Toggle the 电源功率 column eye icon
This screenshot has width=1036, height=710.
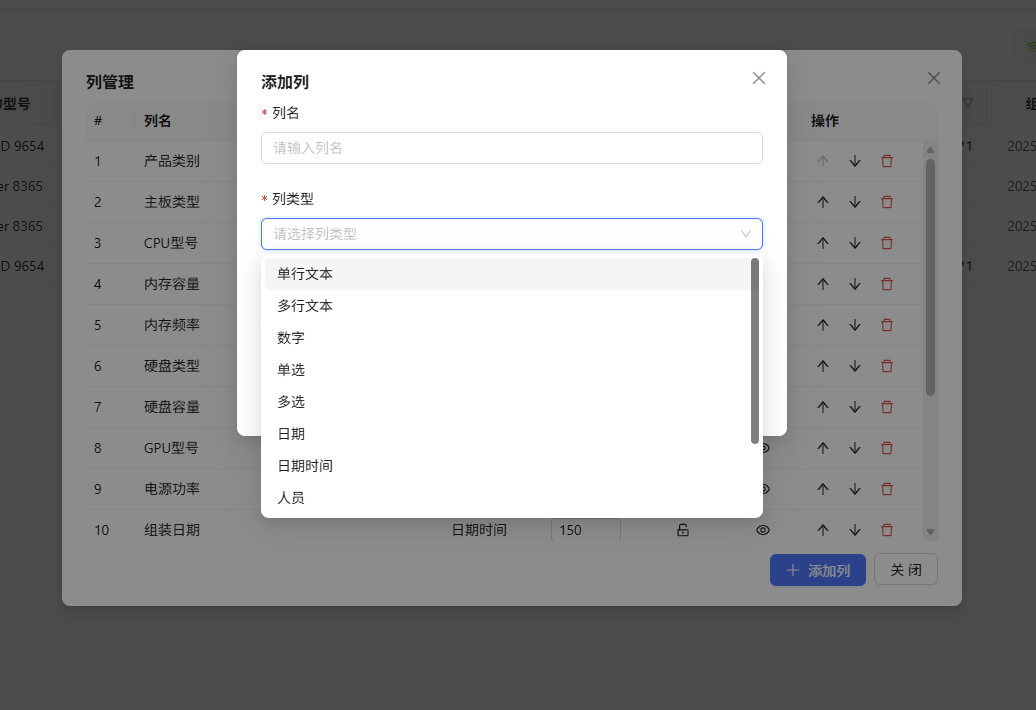(763, 489)
